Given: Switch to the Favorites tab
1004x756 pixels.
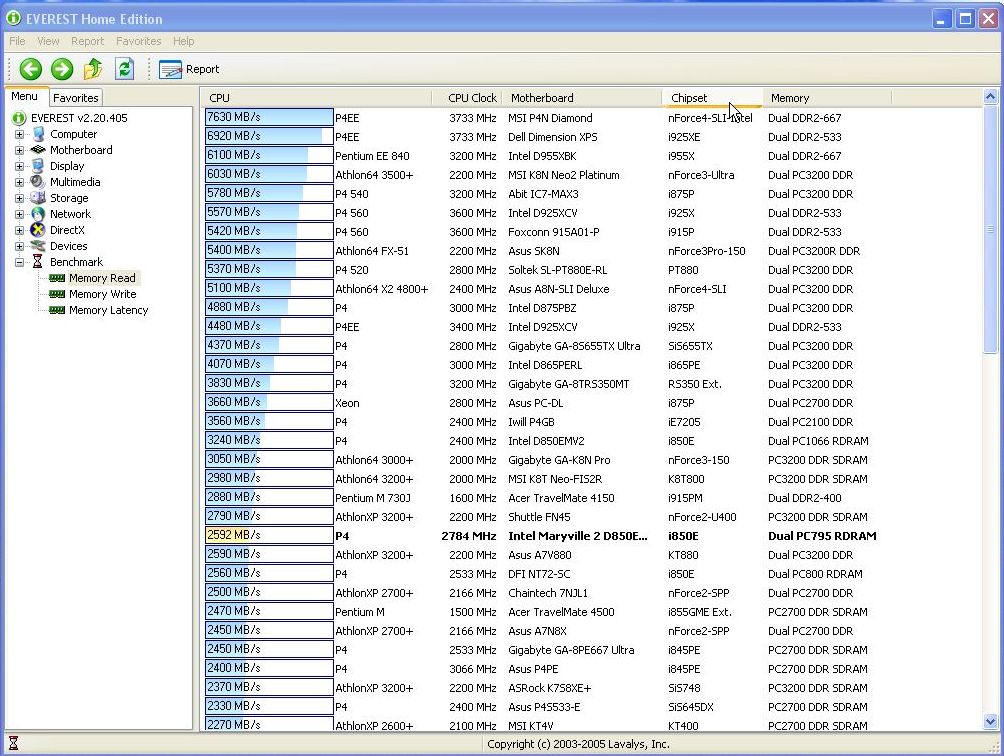Looking at the screenshot, I should (76, 98).
